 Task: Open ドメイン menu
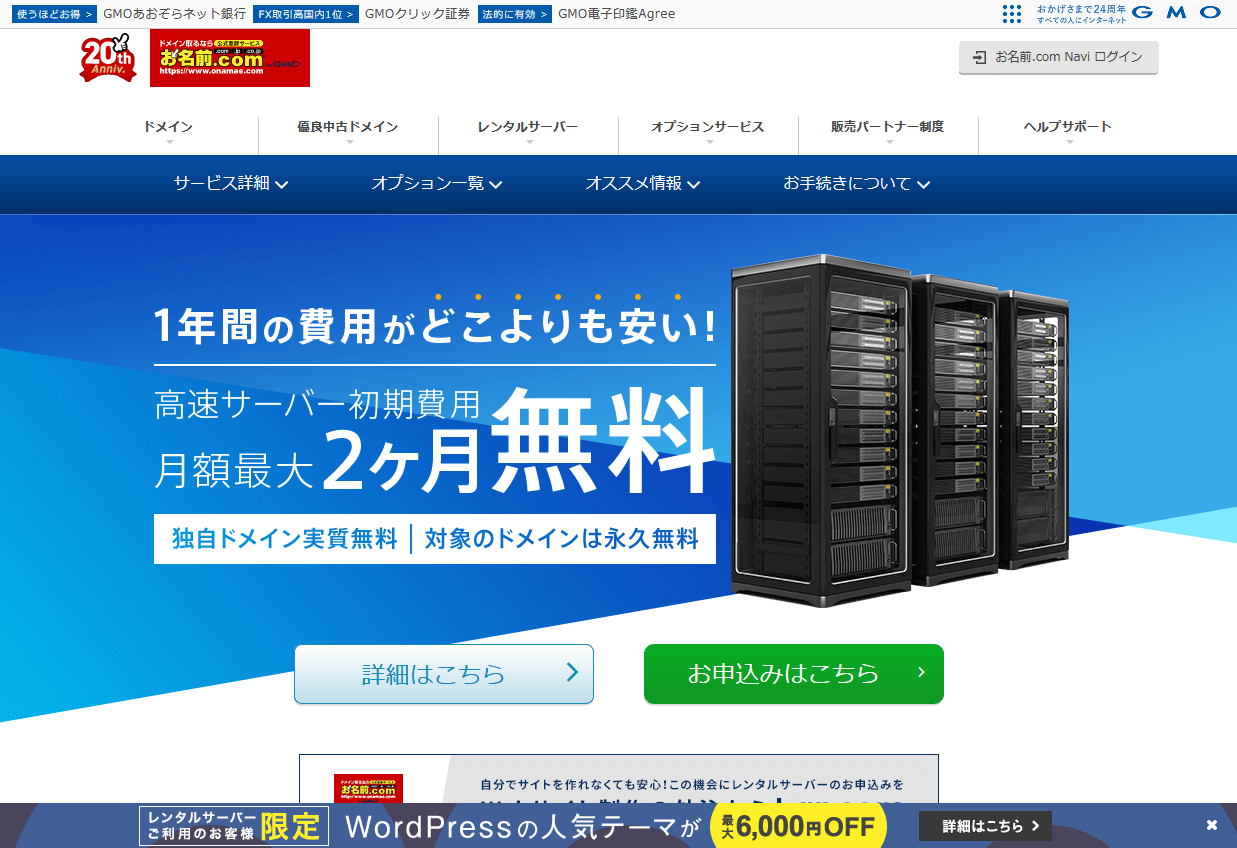pos(168,128)
